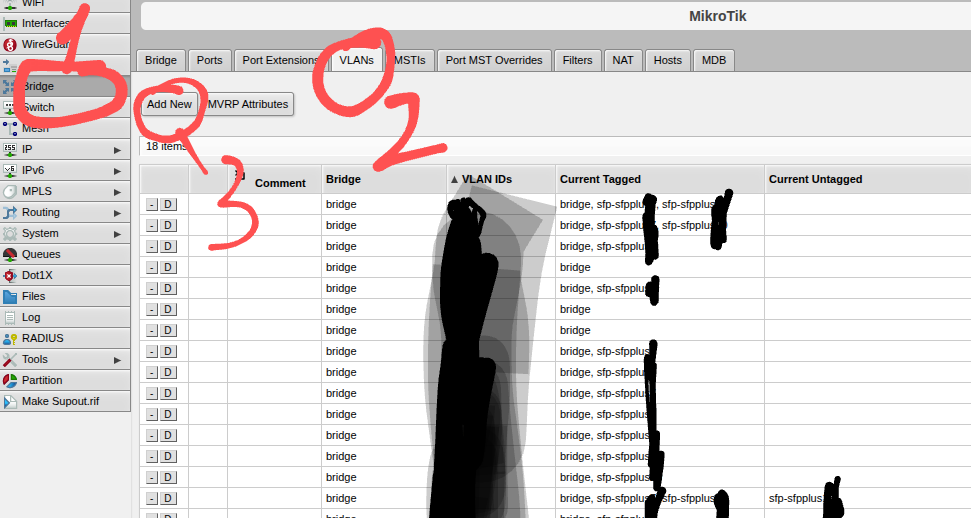Click the Add New button
Viewport: 971px width, 518px height.
tap(169, 104)
